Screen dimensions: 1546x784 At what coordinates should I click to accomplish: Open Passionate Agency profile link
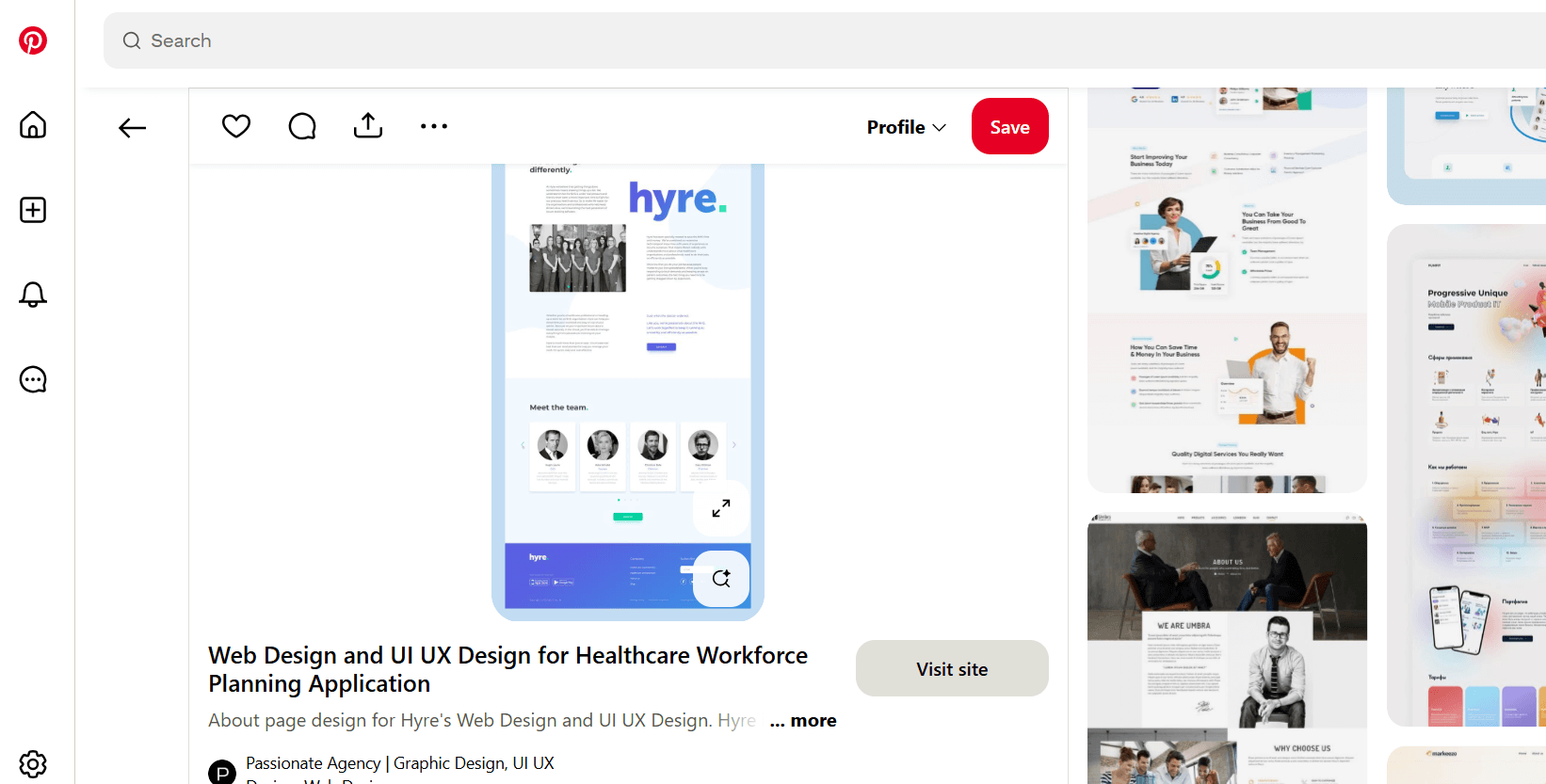(399, 763)
